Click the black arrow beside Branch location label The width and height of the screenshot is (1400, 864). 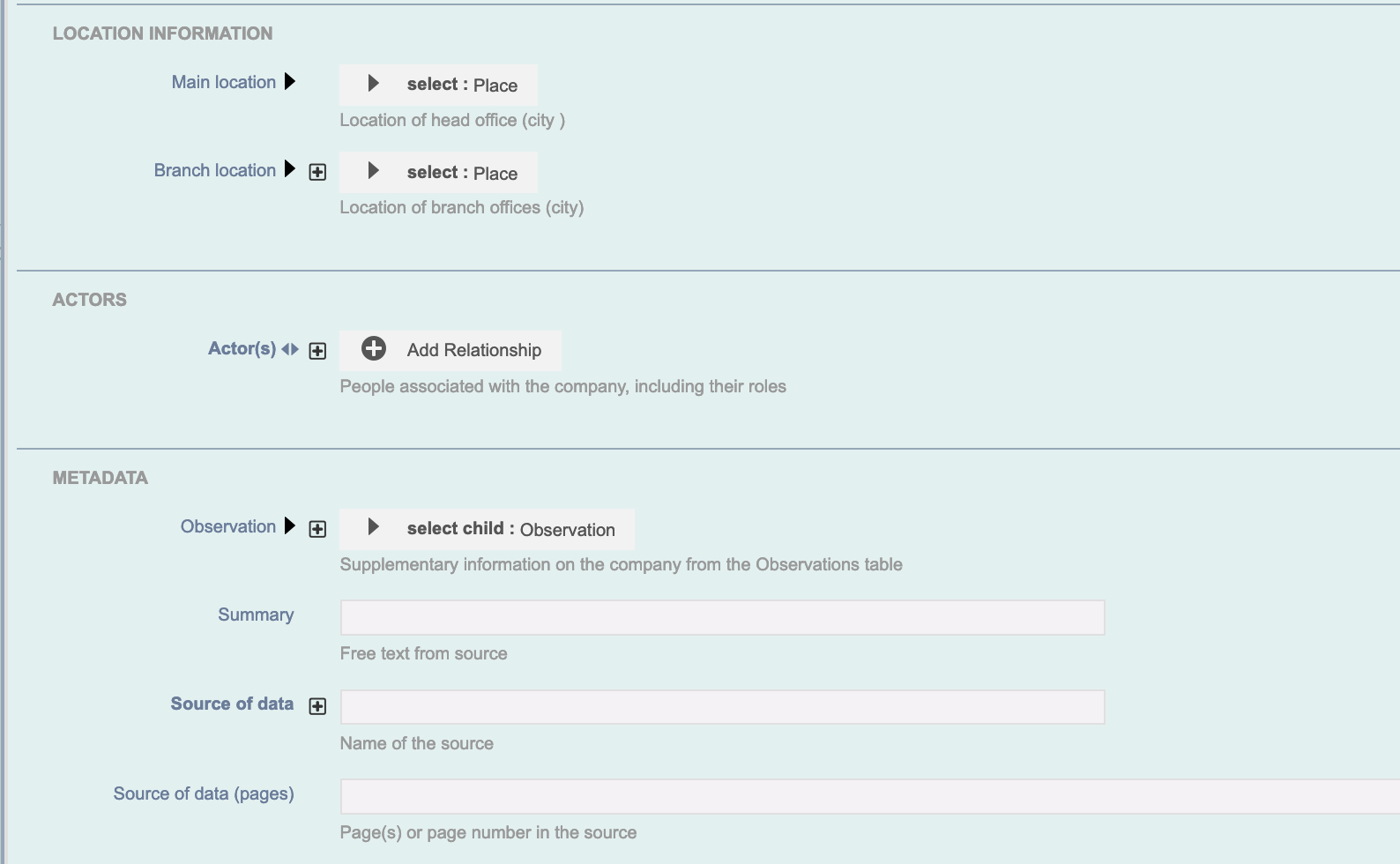[290, 169]
